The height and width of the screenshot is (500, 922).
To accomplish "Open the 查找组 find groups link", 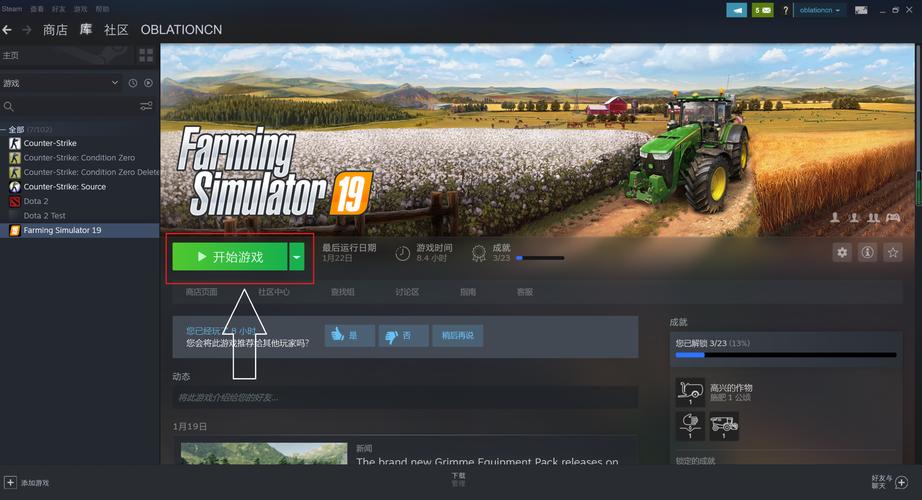I will (342, 292).
